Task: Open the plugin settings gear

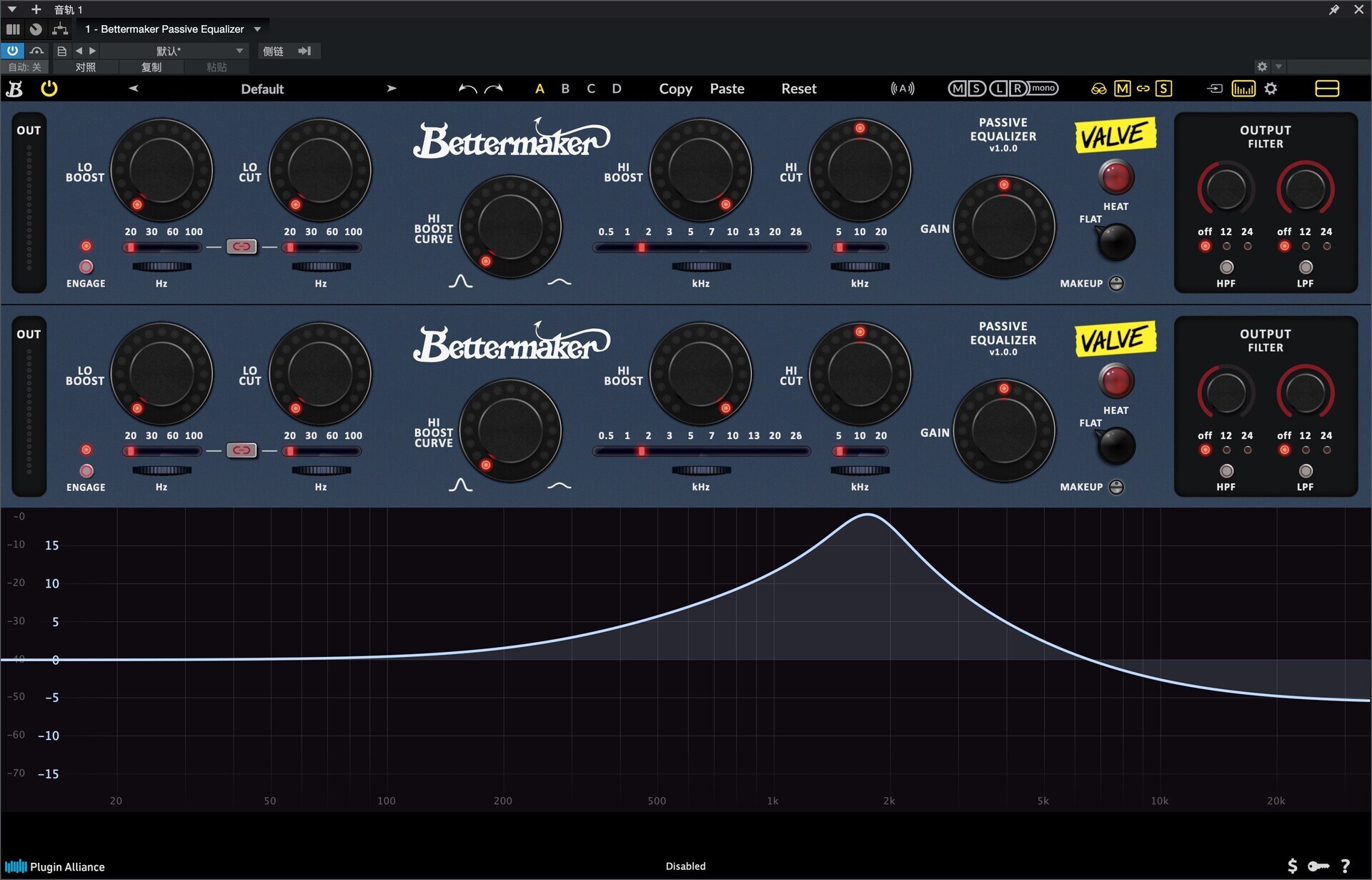Action: click(1271, 89)
